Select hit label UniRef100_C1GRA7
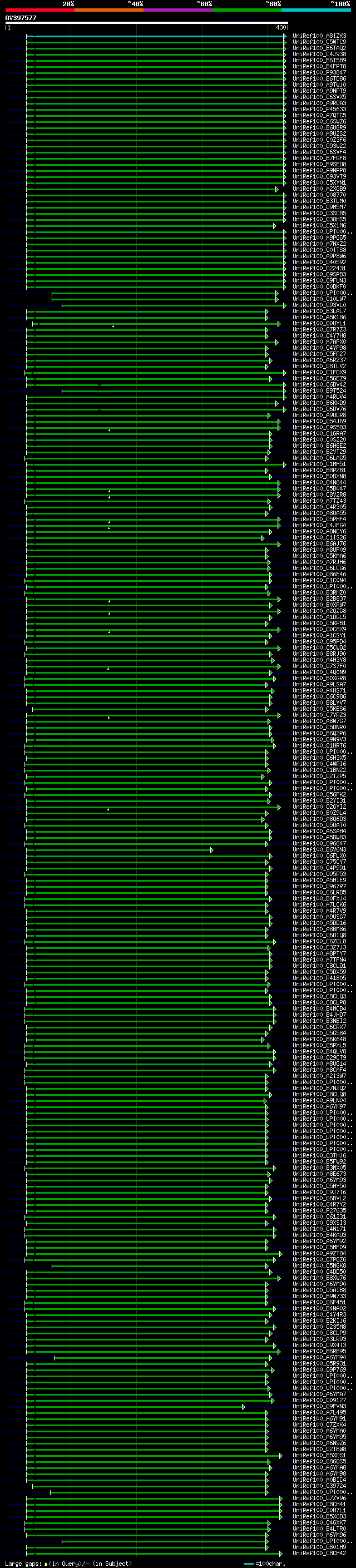 click(319, 434)
